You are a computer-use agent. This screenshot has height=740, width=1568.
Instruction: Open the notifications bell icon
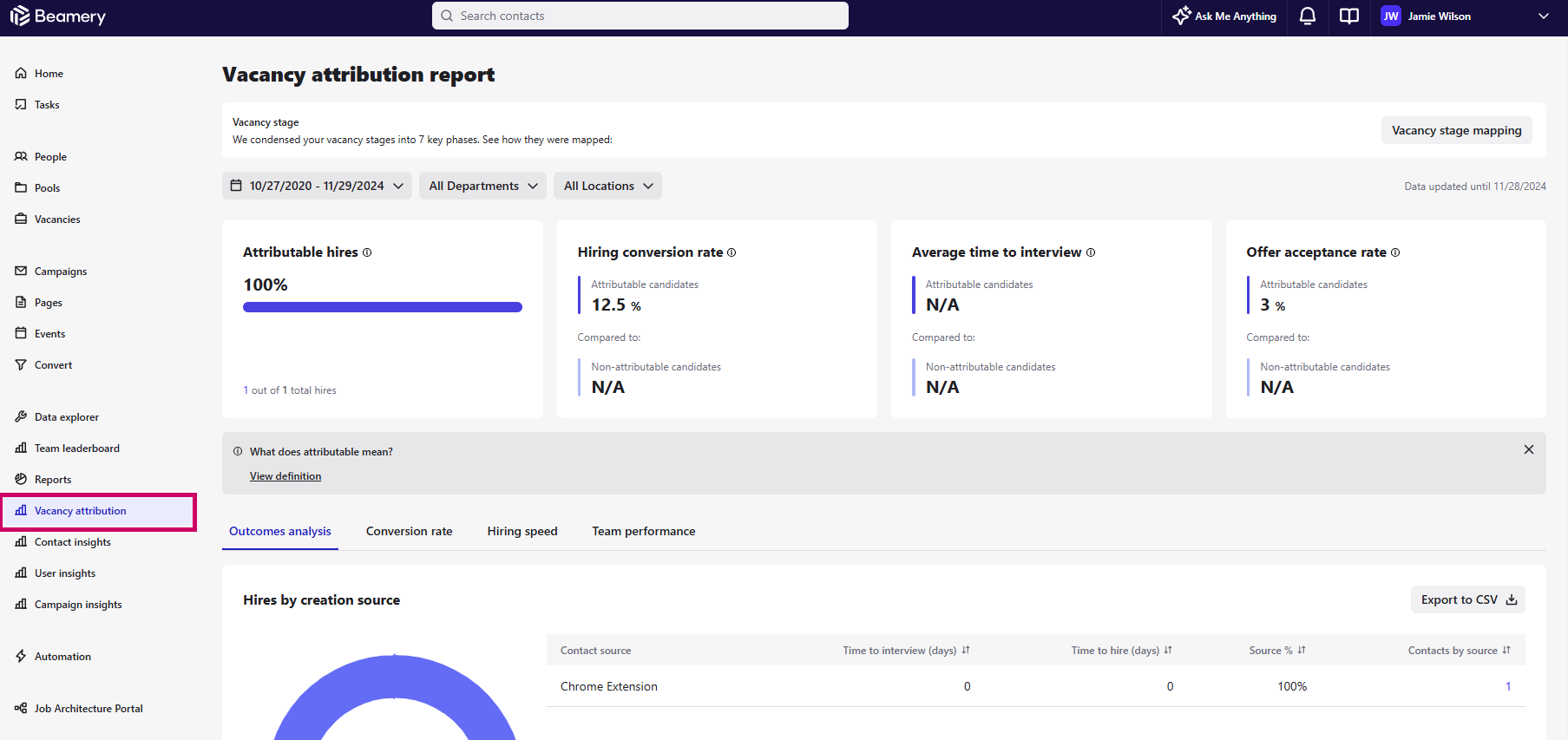[x=1307, y=16]
